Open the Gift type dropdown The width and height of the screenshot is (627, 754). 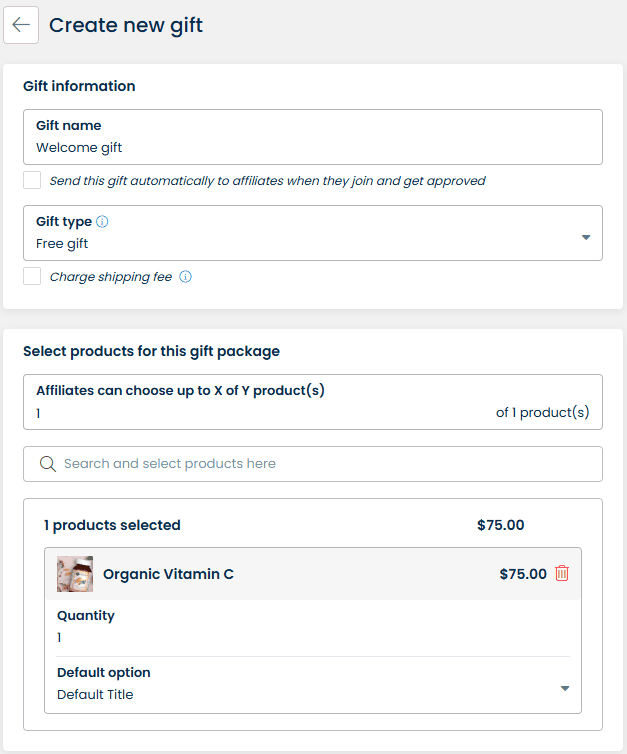coord(312,233)
